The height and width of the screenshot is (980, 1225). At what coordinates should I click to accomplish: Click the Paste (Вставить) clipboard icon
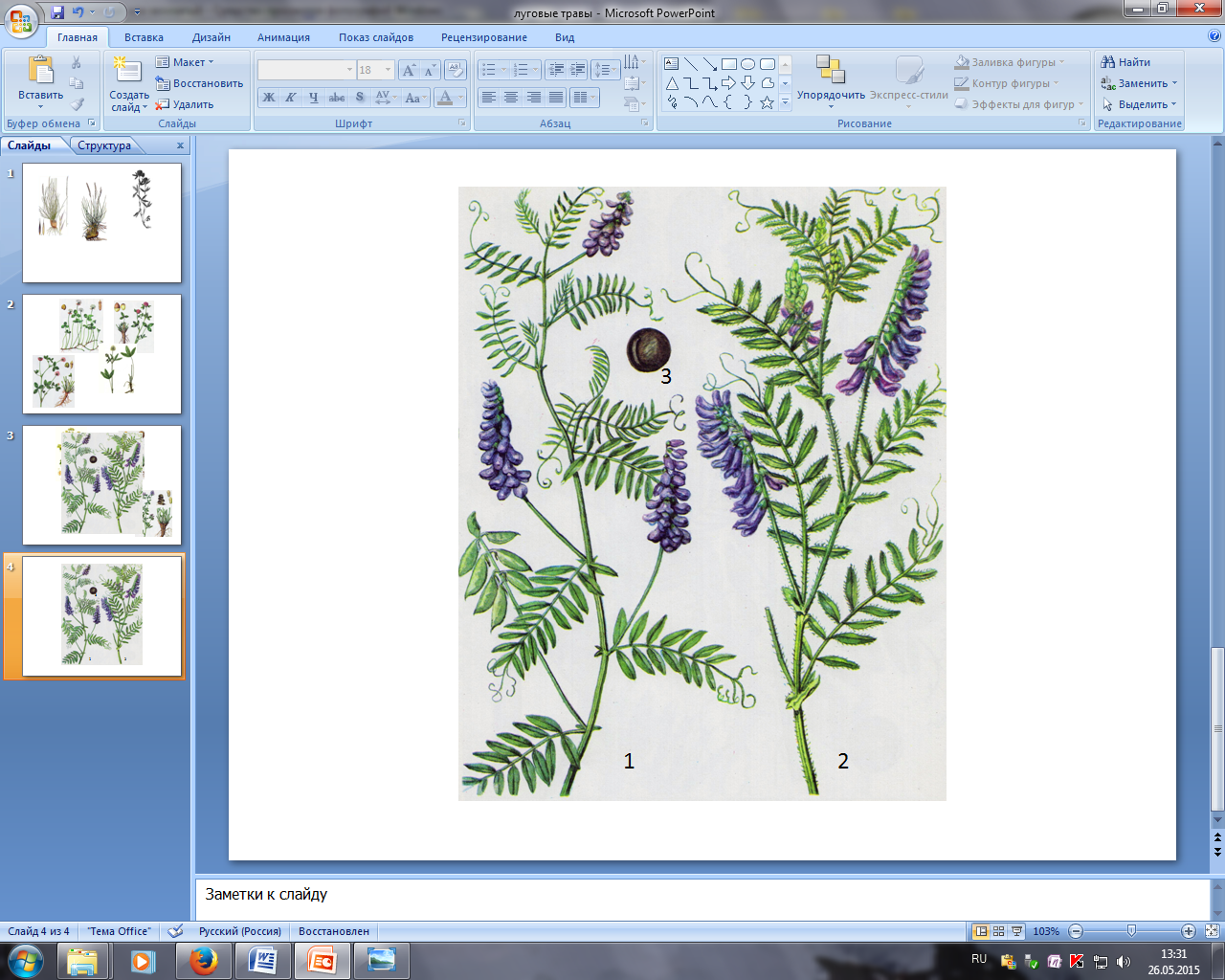[x=41, y=72]
